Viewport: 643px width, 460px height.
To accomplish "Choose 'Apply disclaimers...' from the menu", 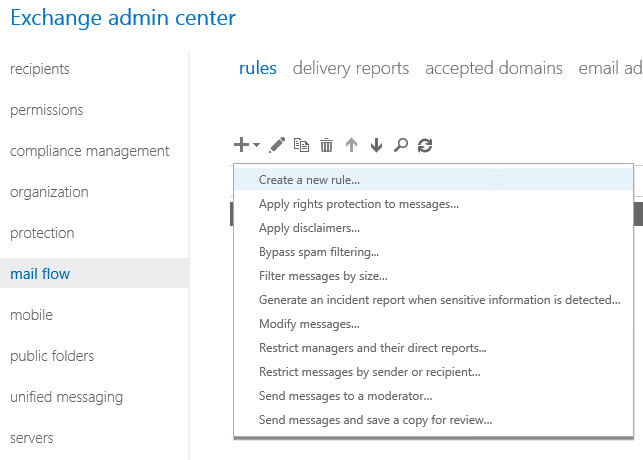I will (x=309, y=228).
